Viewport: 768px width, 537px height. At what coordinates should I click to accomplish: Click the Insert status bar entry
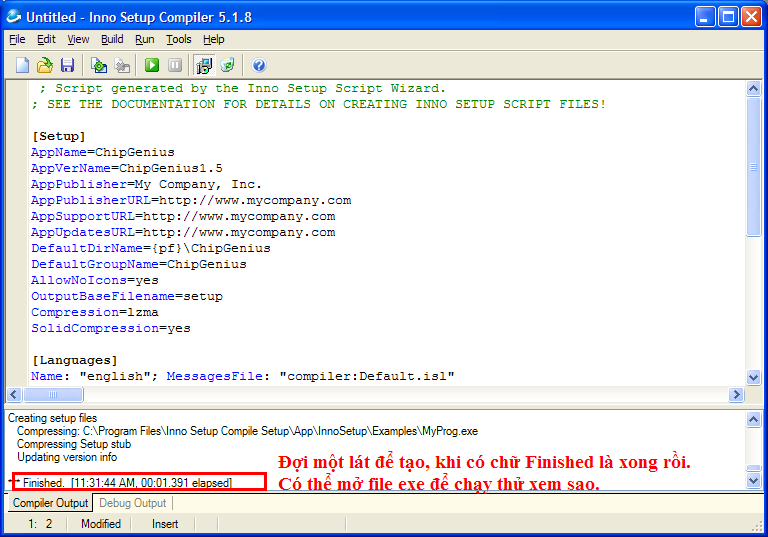click(165, 524)
